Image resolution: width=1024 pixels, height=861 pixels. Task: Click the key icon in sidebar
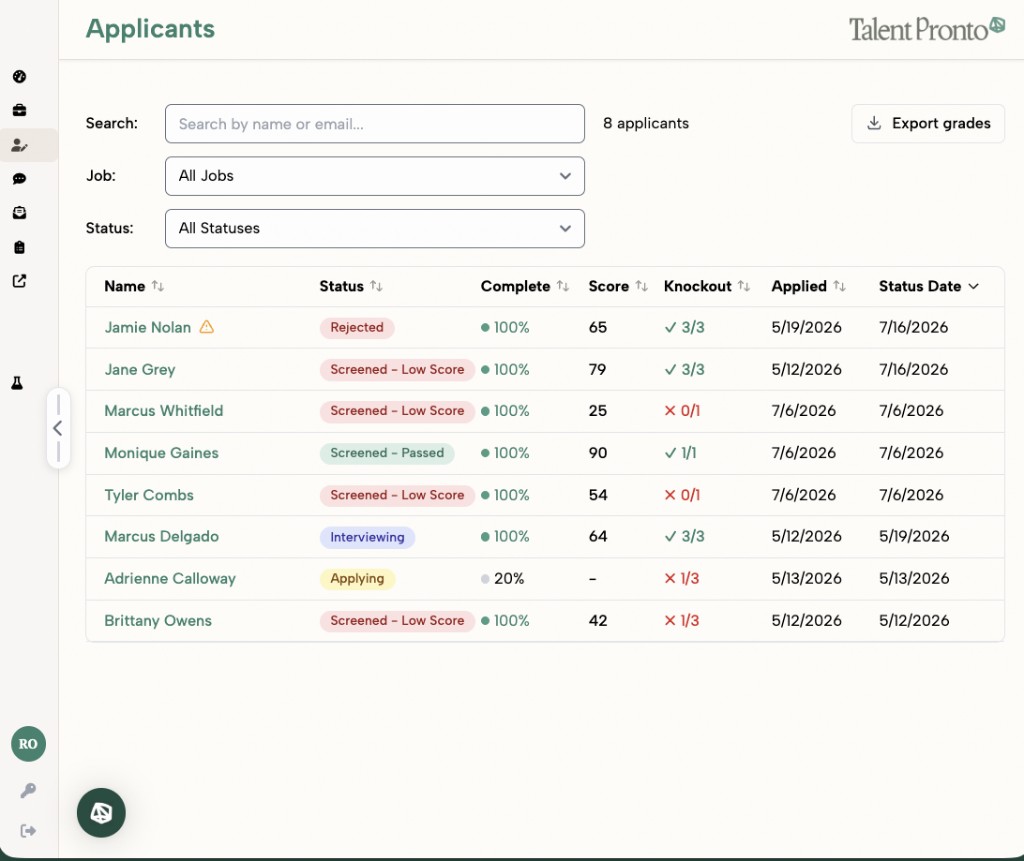pos(28,790)
